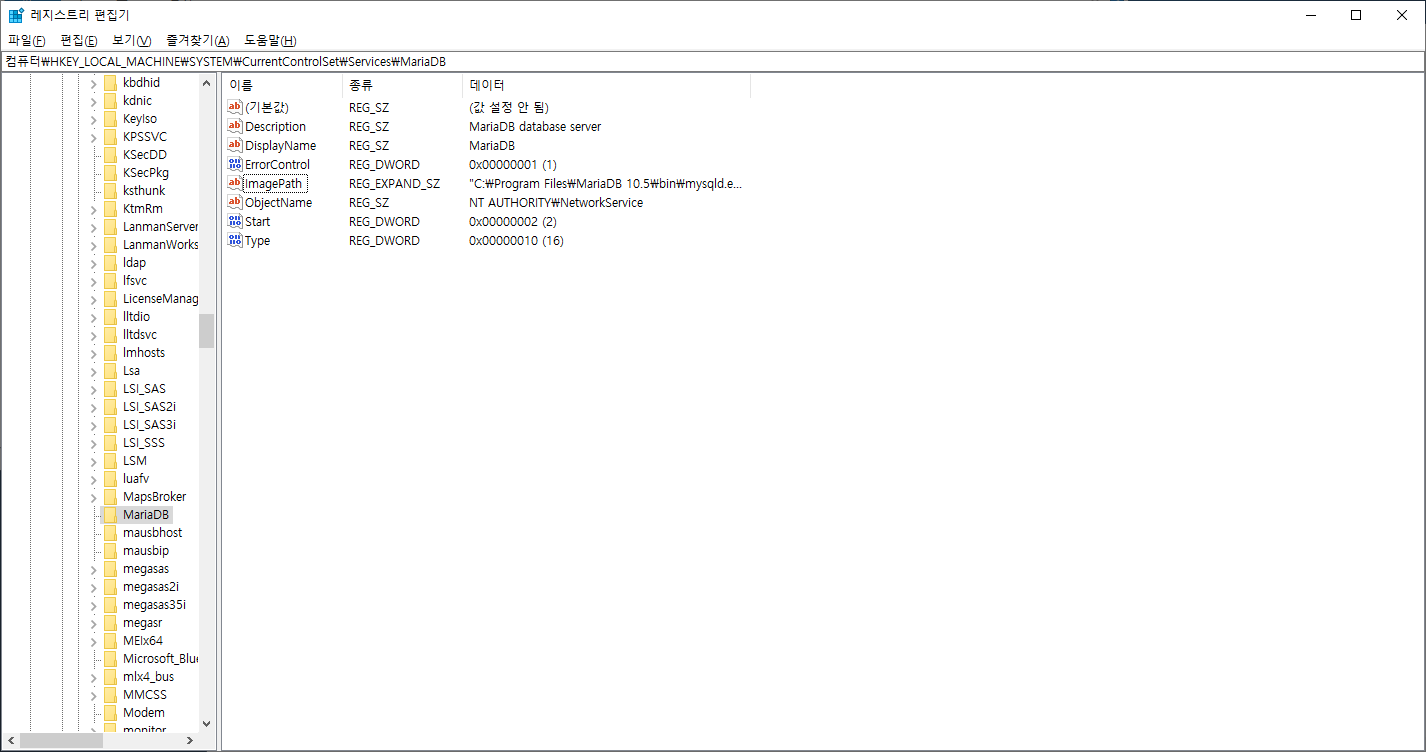
Task: Expand the LanmanServer tree node
Action: (94, 226)
